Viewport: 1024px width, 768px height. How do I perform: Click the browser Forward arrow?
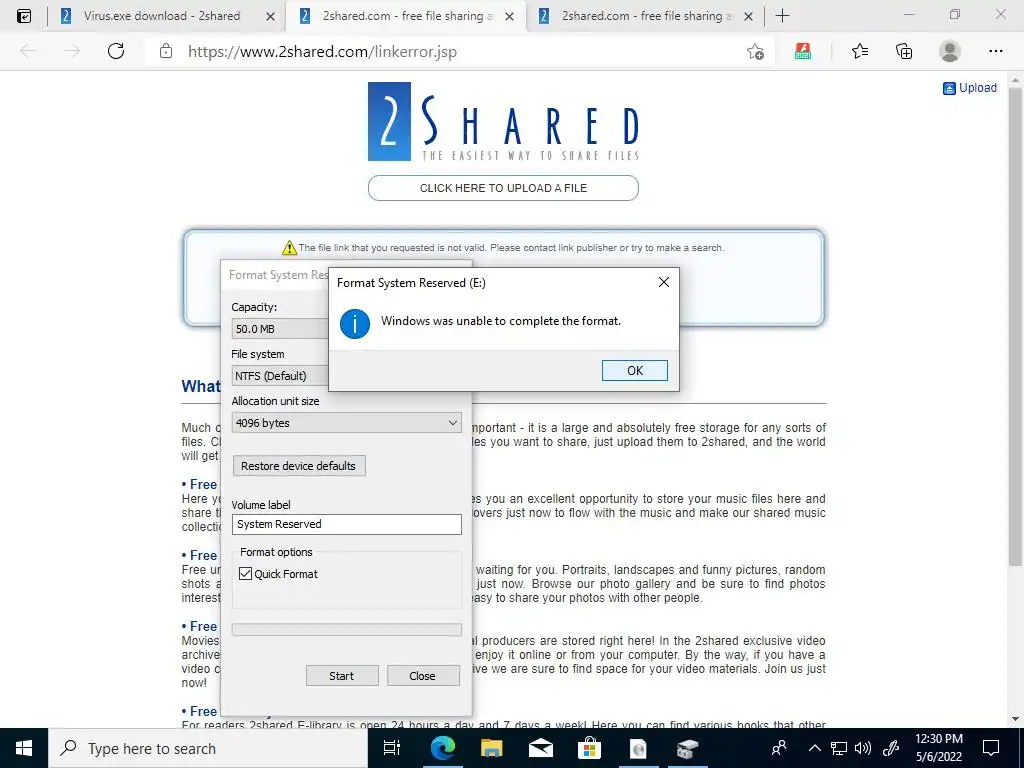72,52
